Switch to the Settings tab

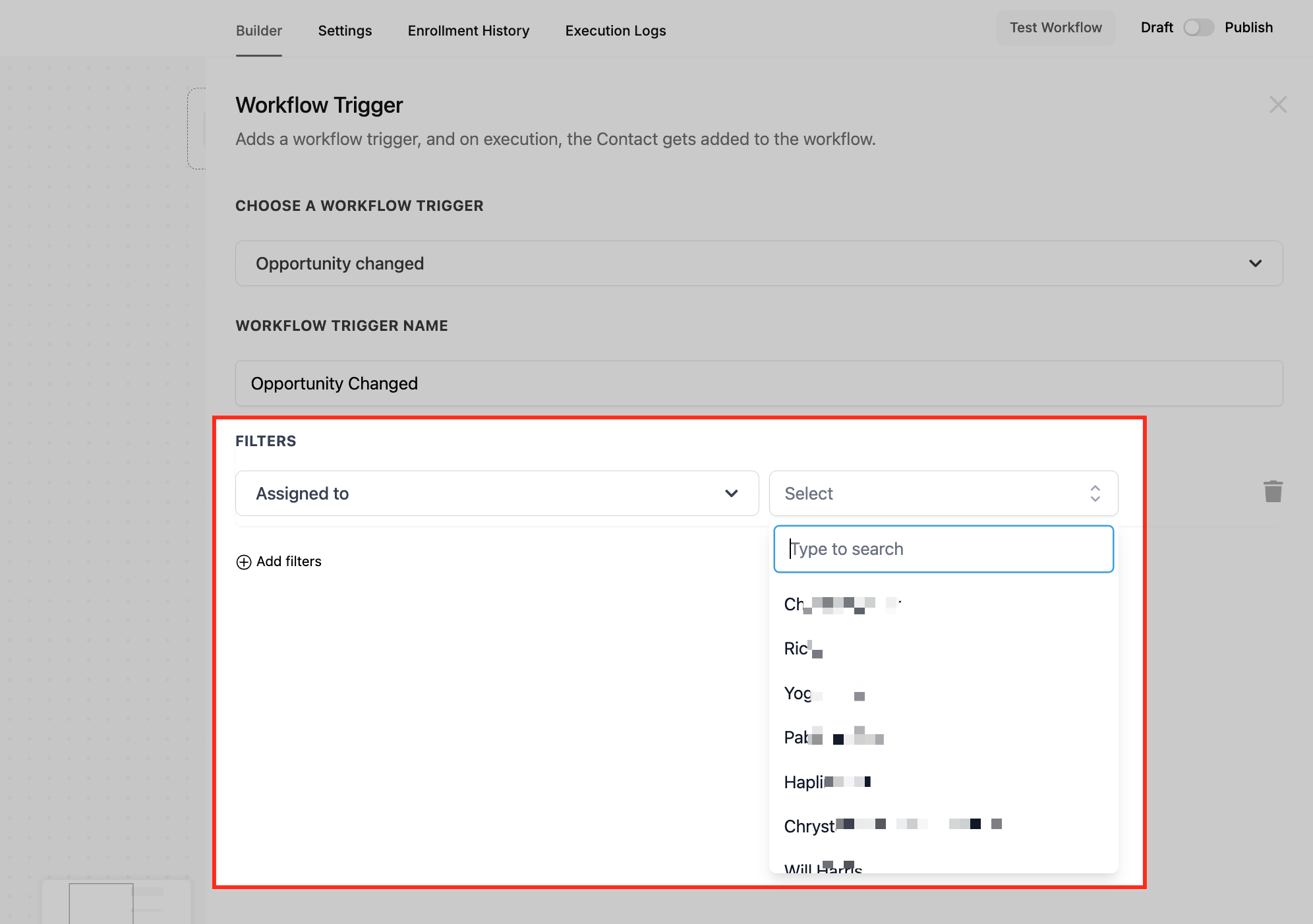(345, 31)
